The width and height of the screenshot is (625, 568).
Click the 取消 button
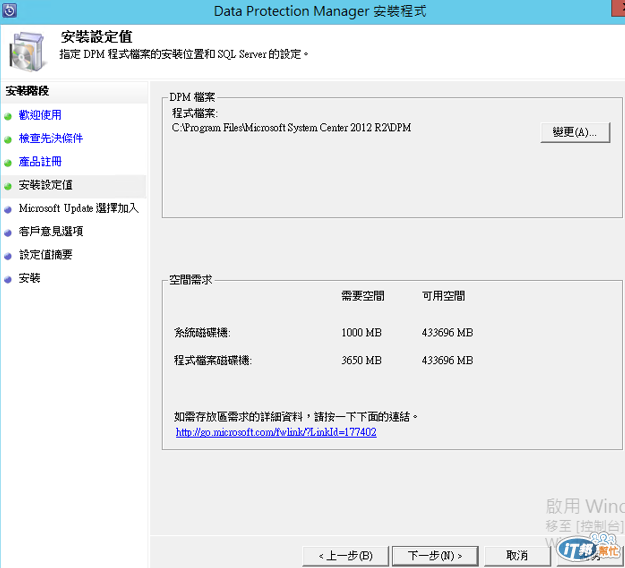pyautogui.click(x=517, y=556)
